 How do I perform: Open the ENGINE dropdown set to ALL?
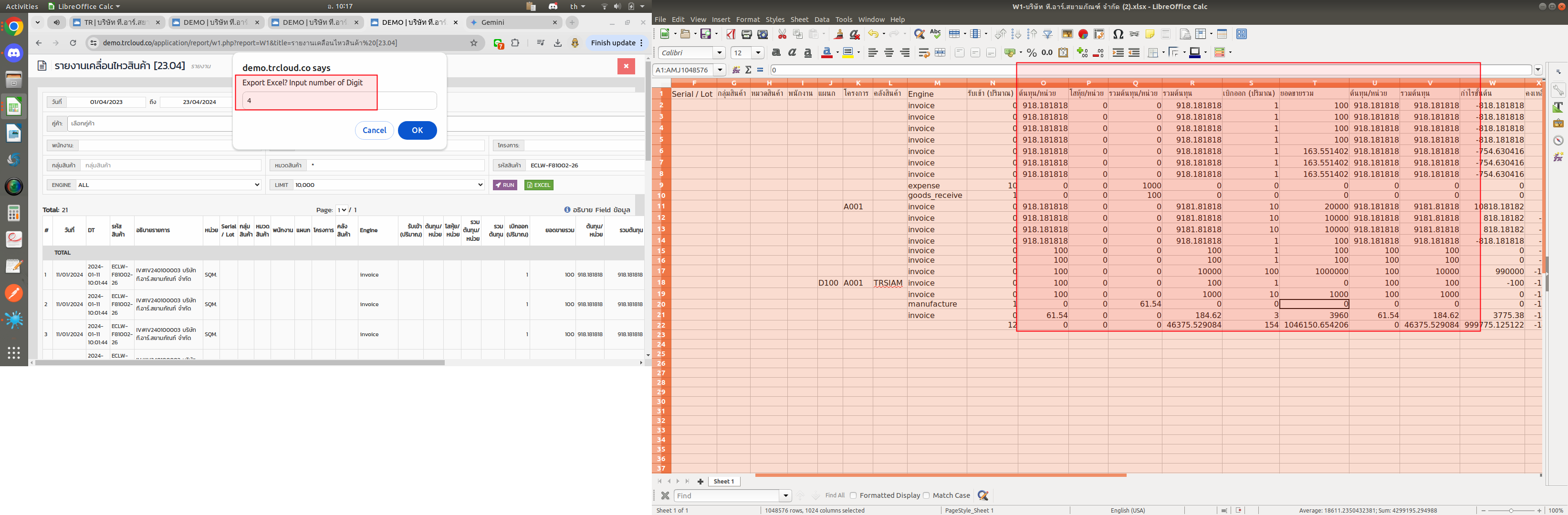[167, 185]
